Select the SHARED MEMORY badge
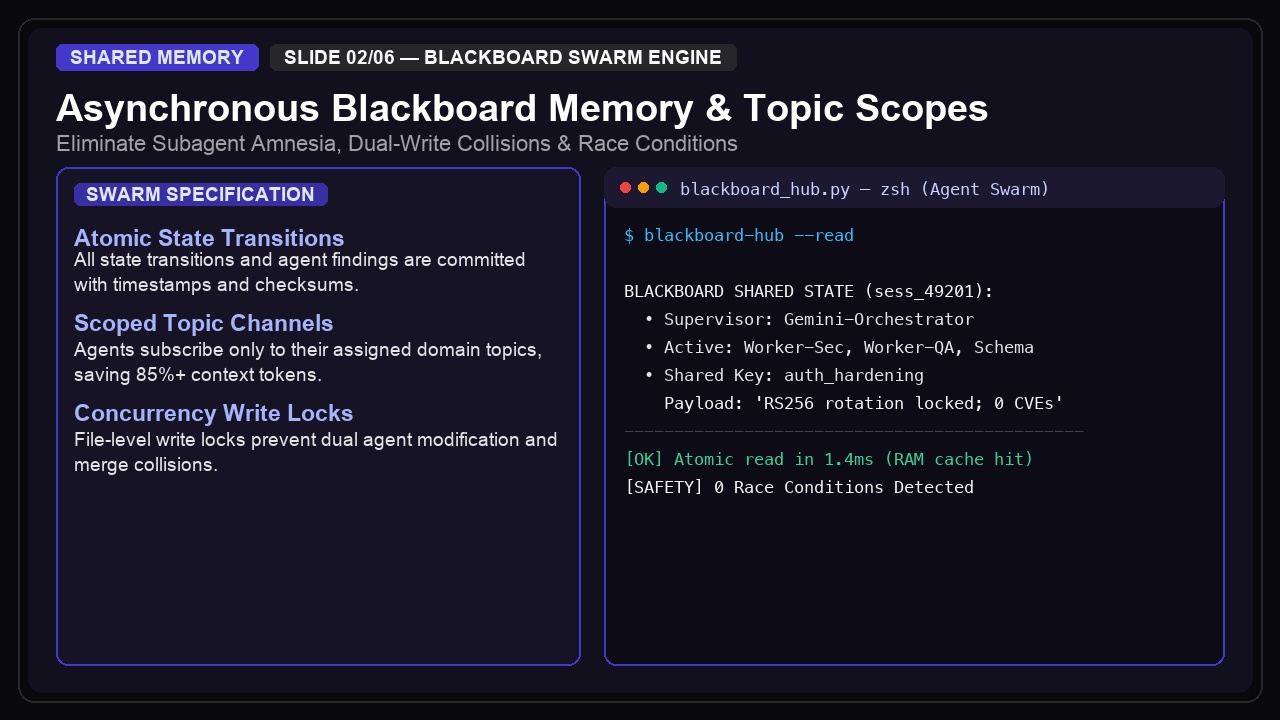The height and width of the screenshot is (720, 1280). [157, 57]
